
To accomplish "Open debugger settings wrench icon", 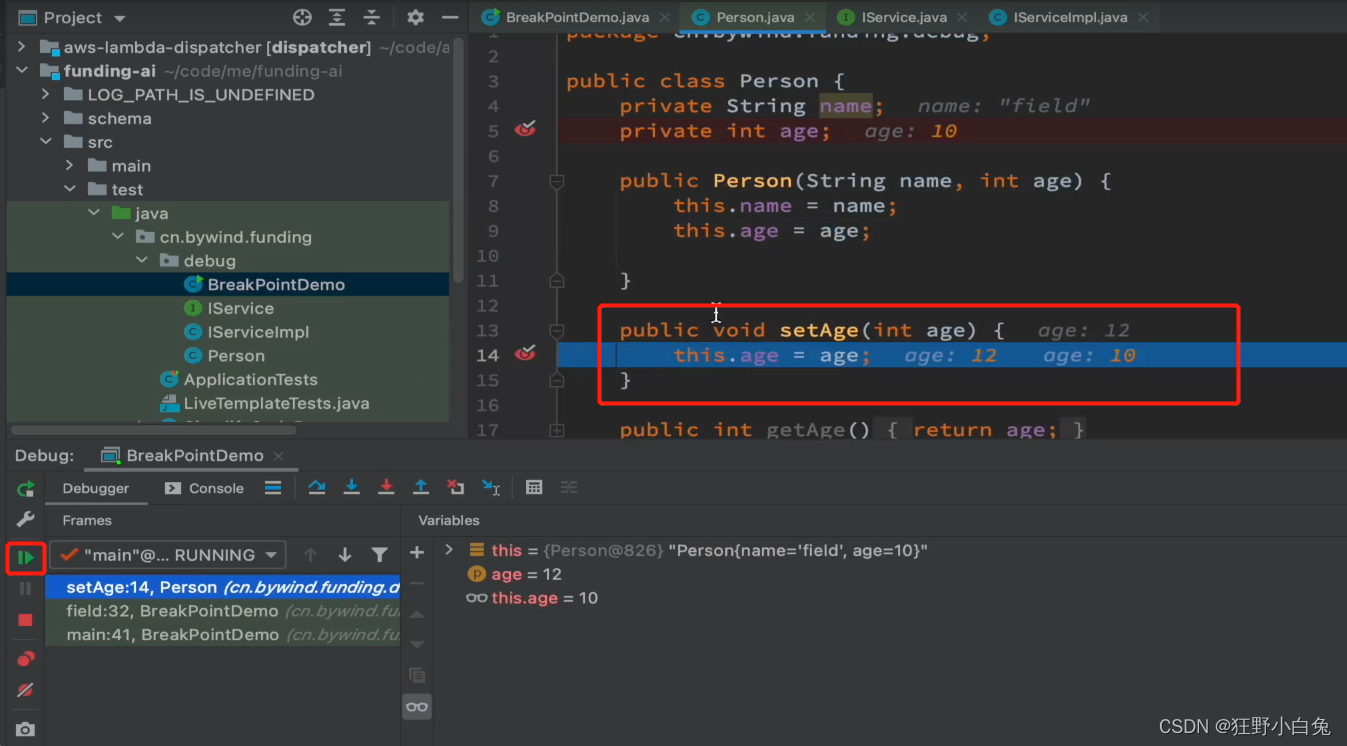I will pyautogui.click(x=26, y=519).
